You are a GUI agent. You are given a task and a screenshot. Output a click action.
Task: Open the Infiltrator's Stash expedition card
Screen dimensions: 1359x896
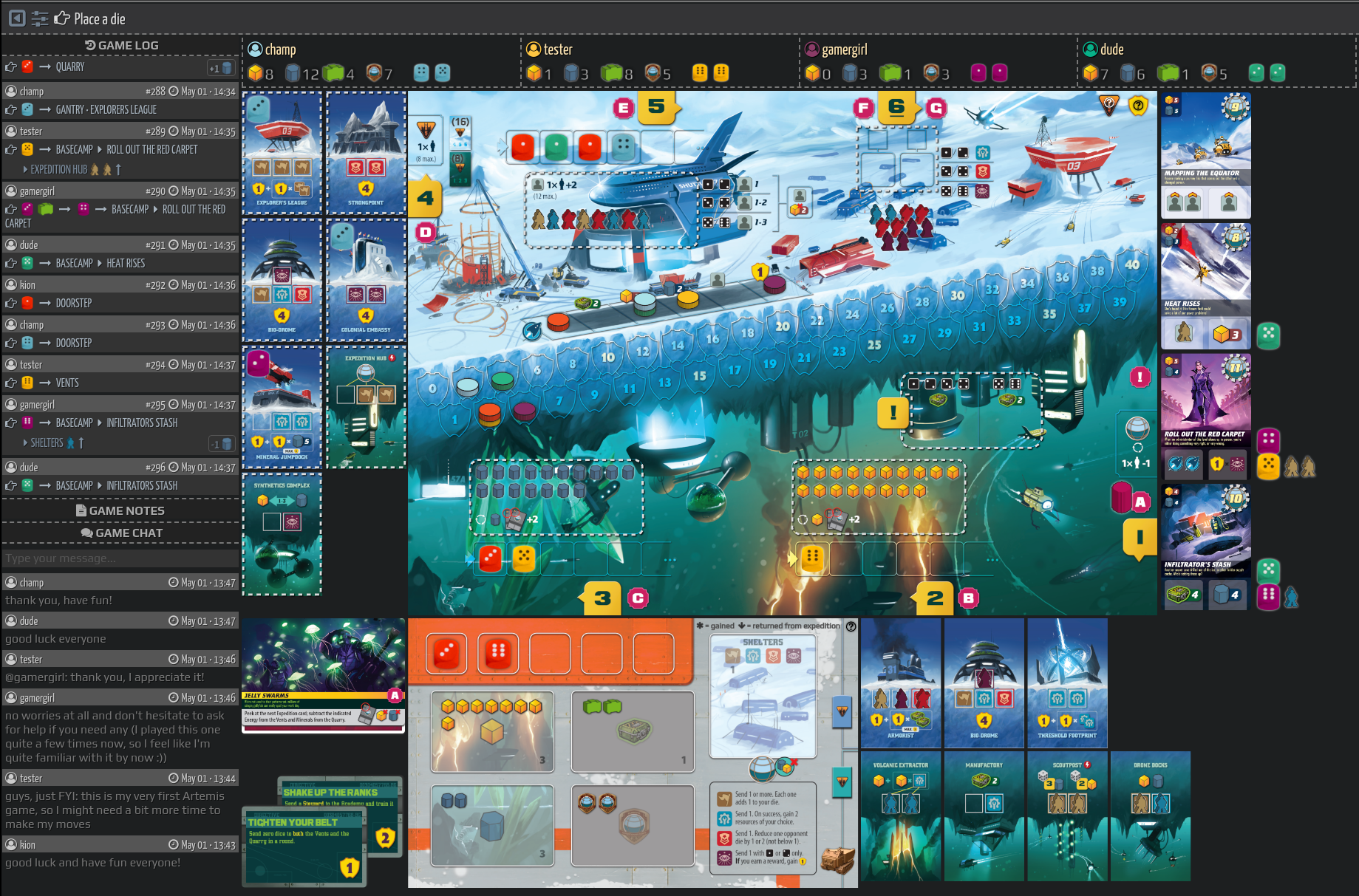(1206, 547)
